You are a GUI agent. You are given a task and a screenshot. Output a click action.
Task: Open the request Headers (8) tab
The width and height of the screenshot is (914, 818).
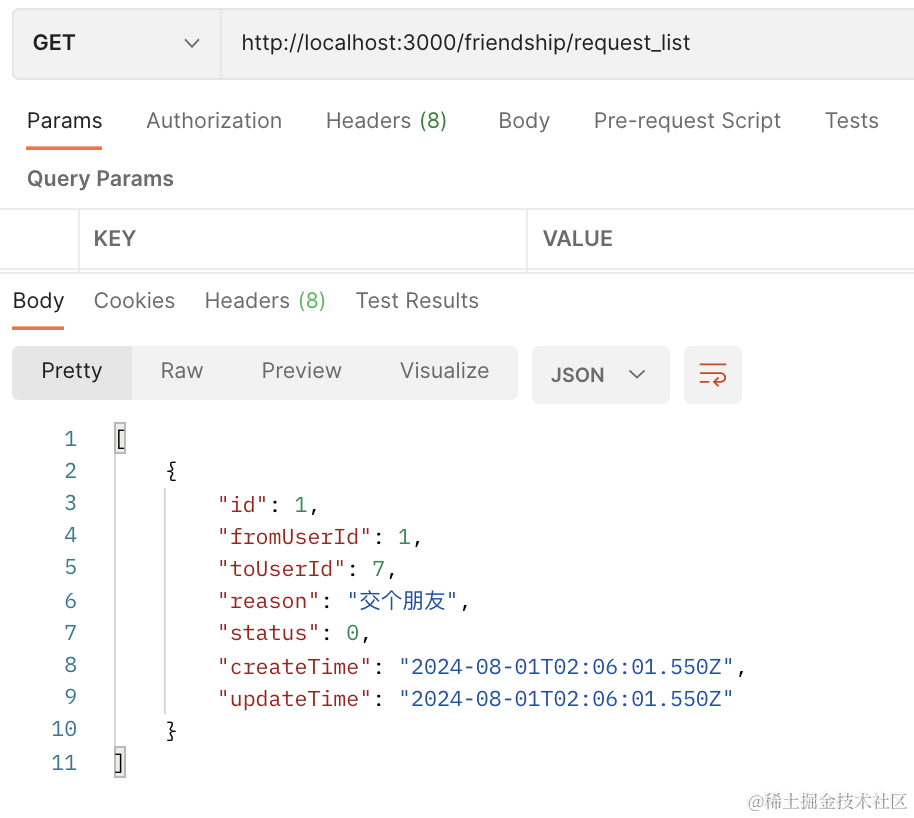[x=386, y=121]
